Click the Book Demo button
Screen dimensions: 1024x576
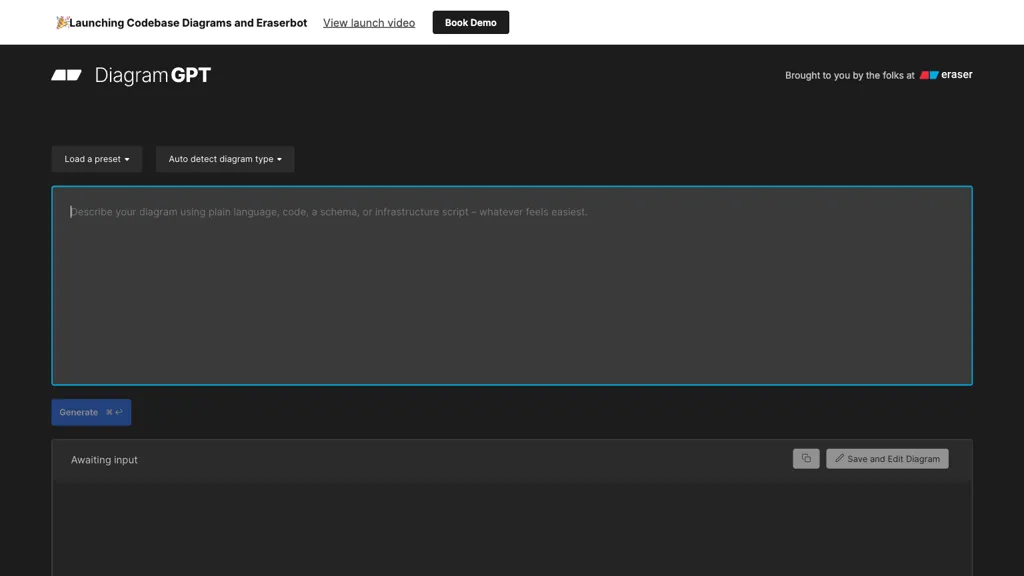pos(470,22)
